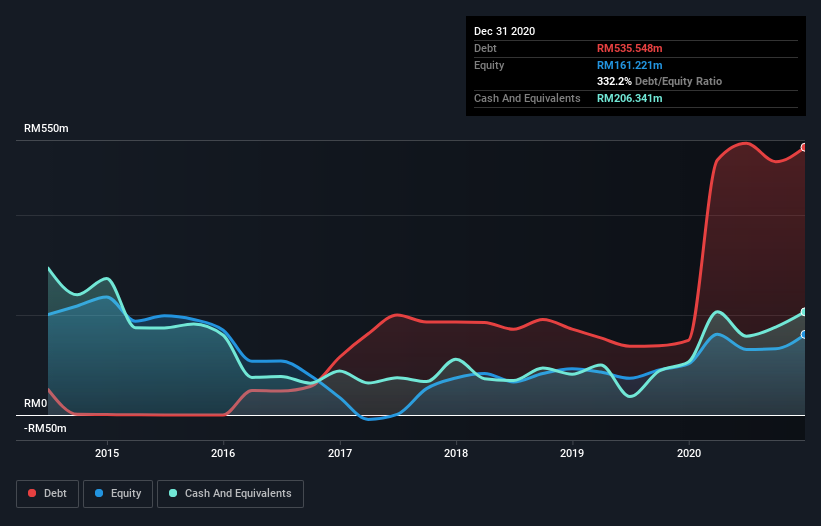Viewport: 821px width, 526px height.
Task: Click the blue Equity endpoint marker
Action: [804, 334]
